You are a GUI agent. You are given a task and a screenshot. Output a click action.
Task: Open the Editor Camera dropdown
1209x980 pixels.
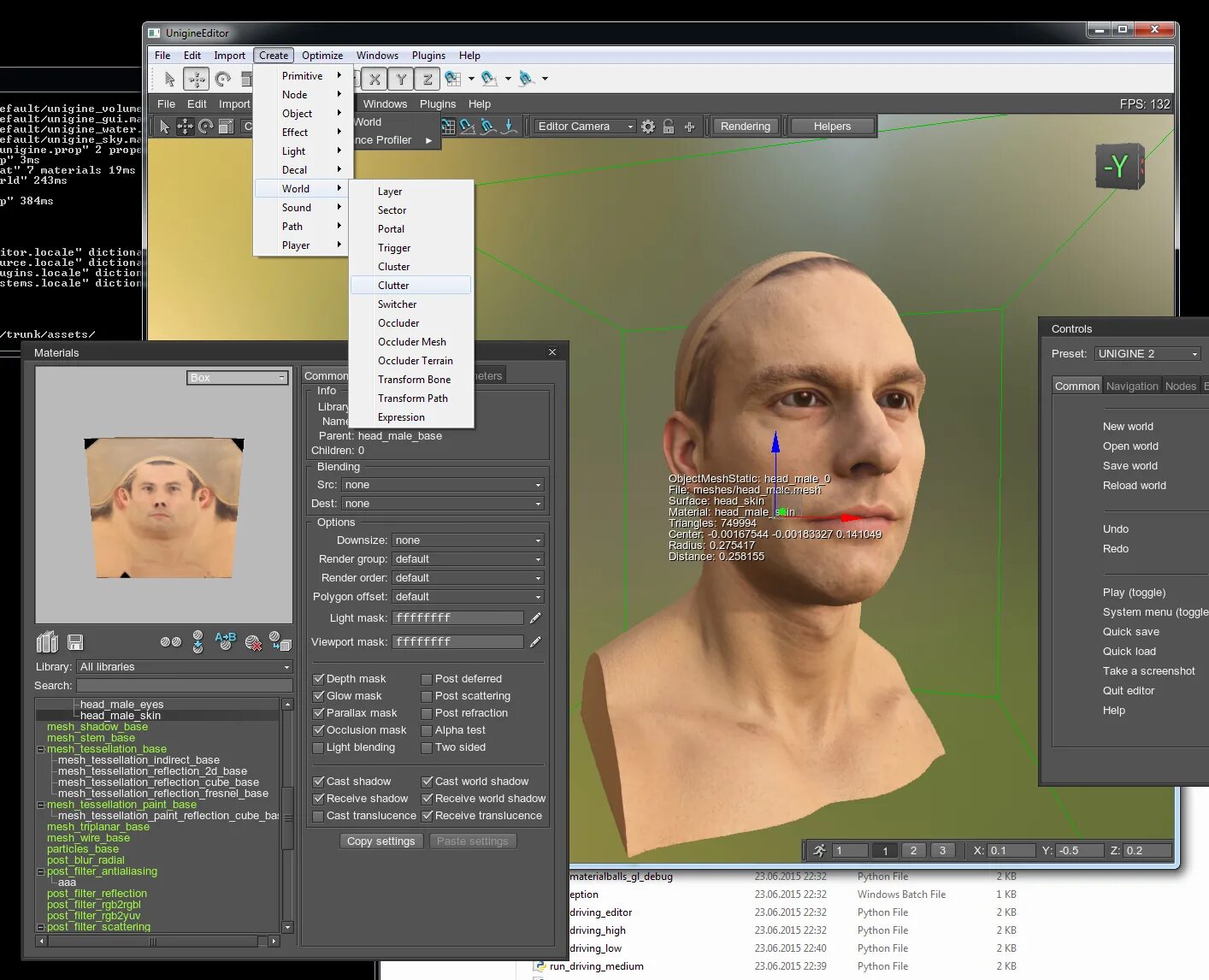point(585,127)
